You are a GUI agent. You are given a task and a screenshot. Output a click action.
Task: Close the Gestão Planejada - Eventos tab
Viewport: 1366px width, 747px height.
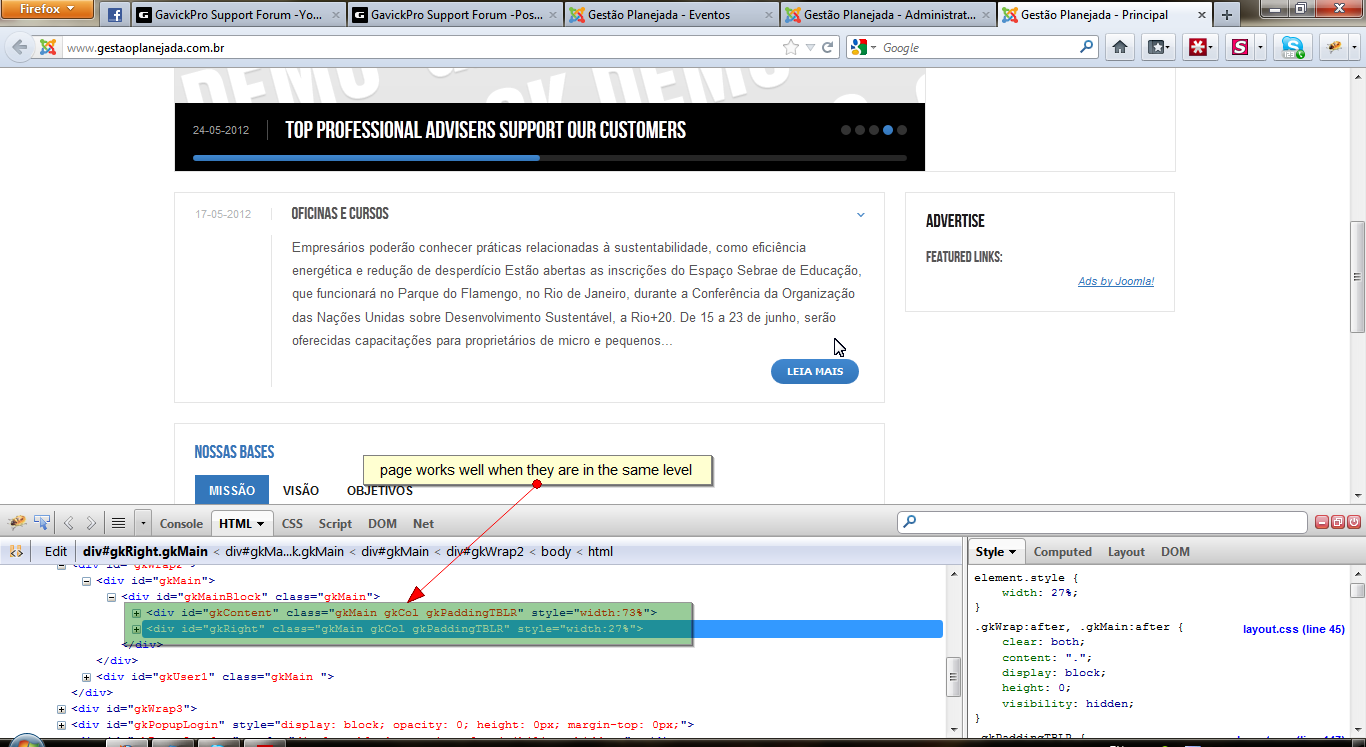pos(767,15)
